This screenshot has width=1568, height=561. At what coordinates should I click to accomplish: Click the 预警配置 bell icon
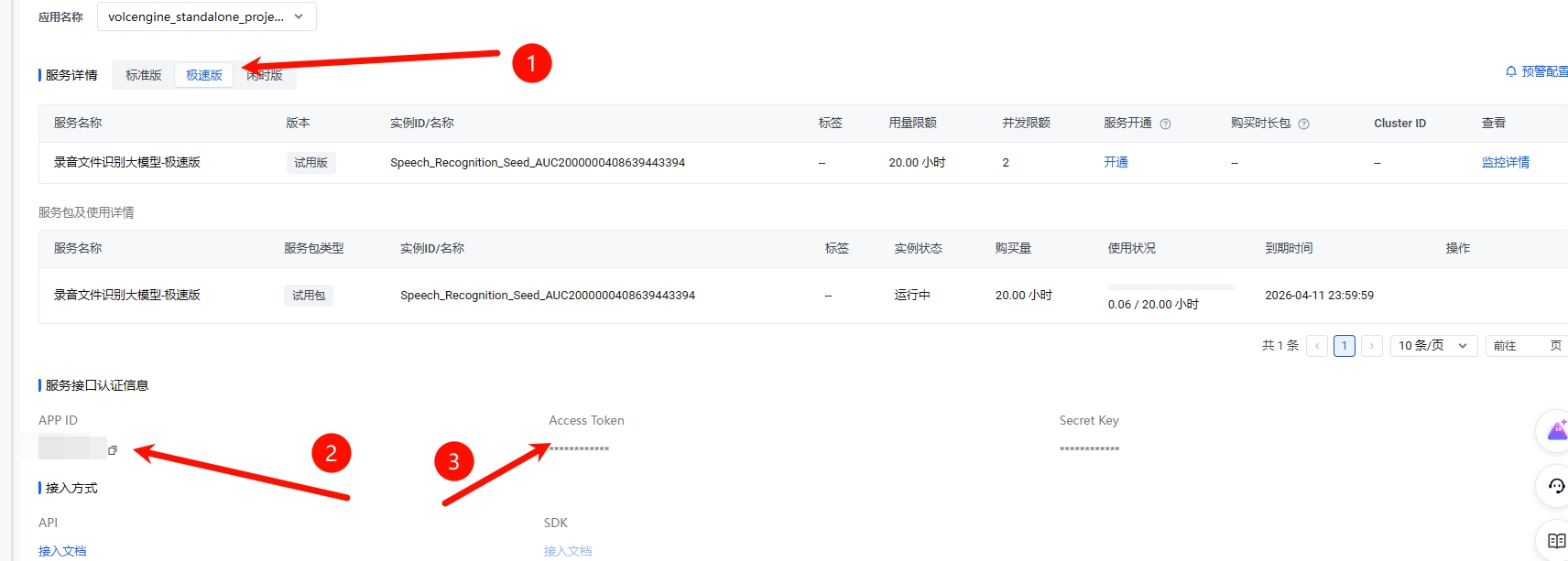pyautogui.click(x=1511, y=71)
